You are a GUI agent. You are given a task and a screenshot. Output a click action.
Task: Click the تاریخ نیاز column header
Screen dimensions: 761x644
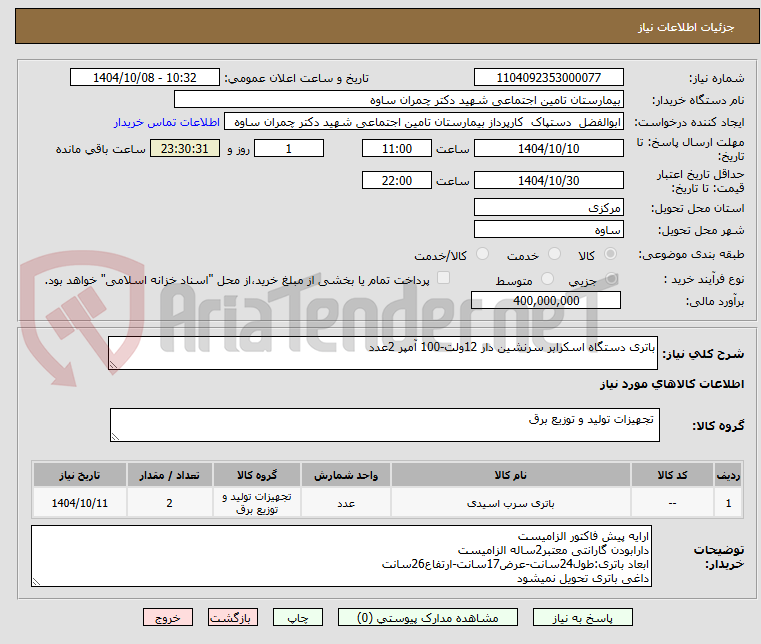point(80,475)
